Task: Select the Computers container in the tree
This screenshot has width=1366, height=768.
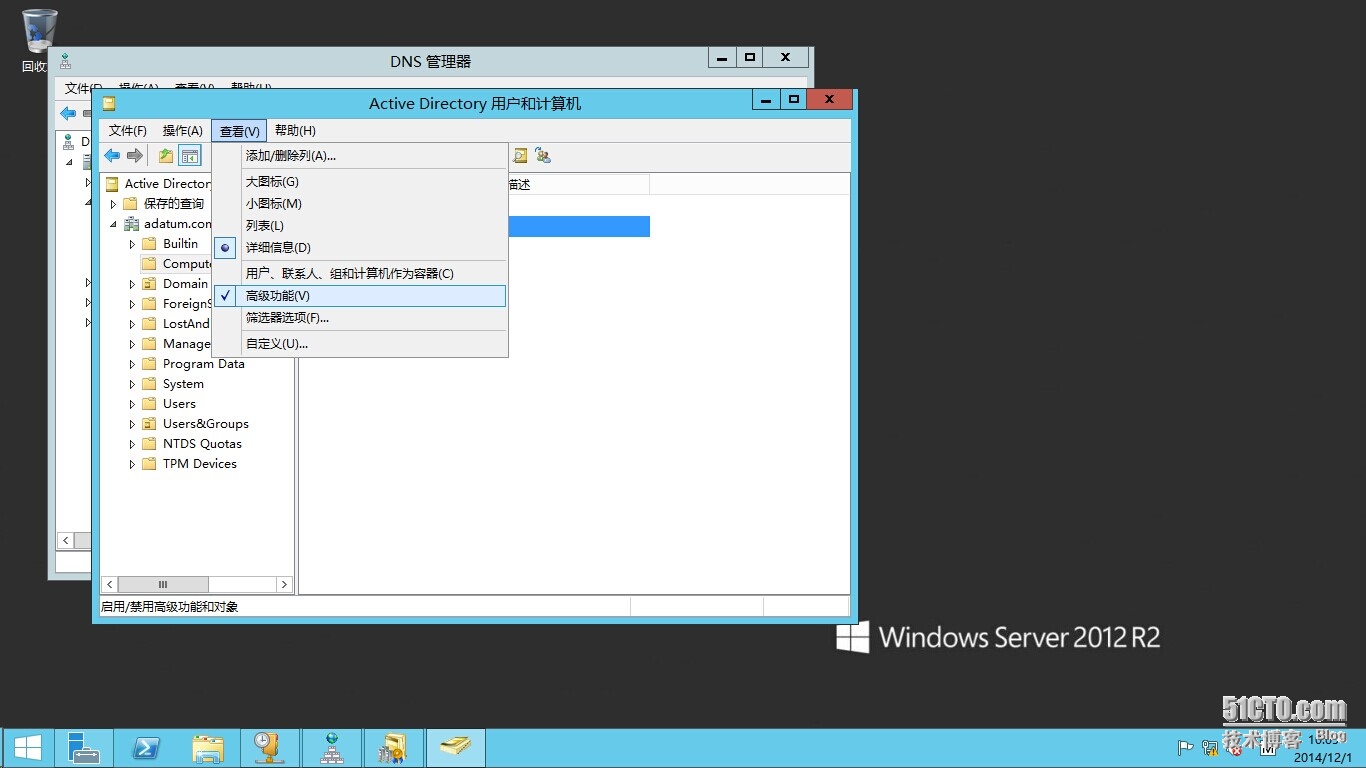Action: [x=176, y=264]
